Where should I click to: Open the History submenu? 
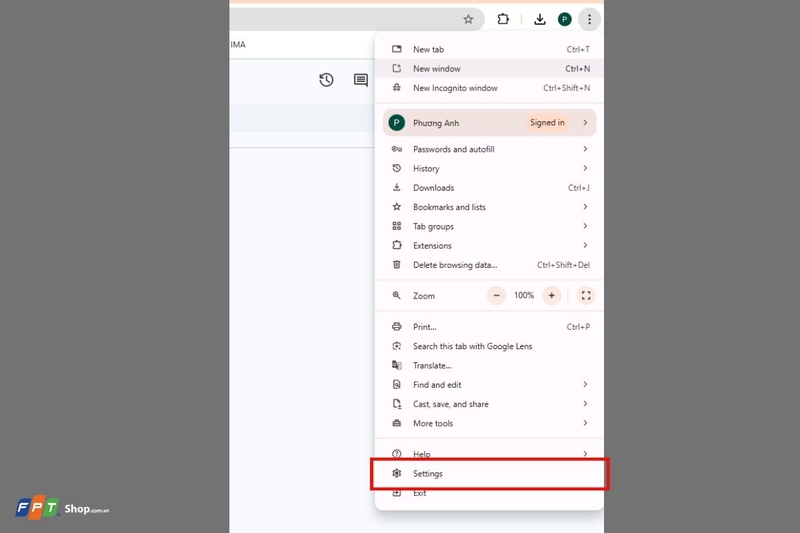pos(489,169)
